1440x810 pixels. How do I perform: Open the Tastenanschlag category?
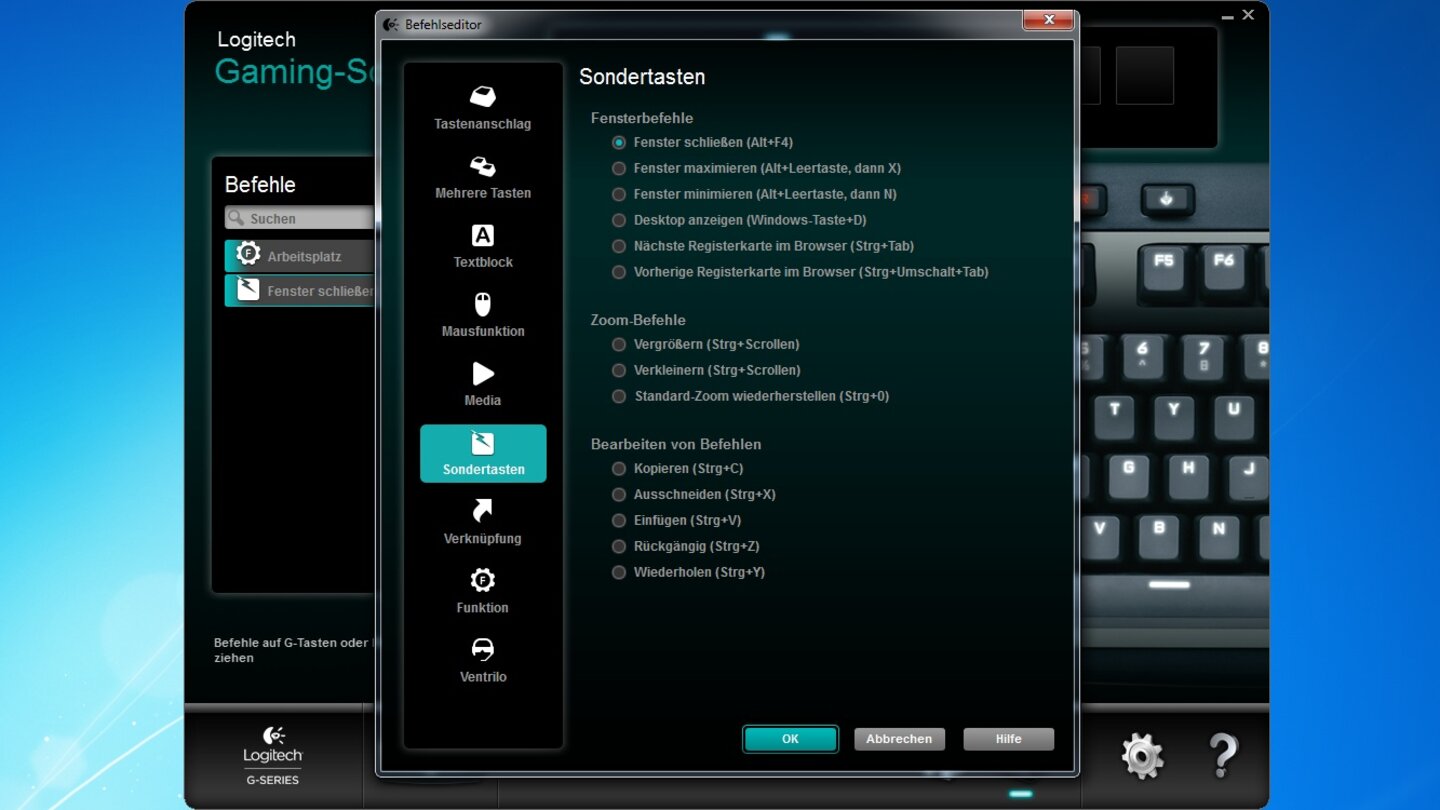click(x=483, y=108)
